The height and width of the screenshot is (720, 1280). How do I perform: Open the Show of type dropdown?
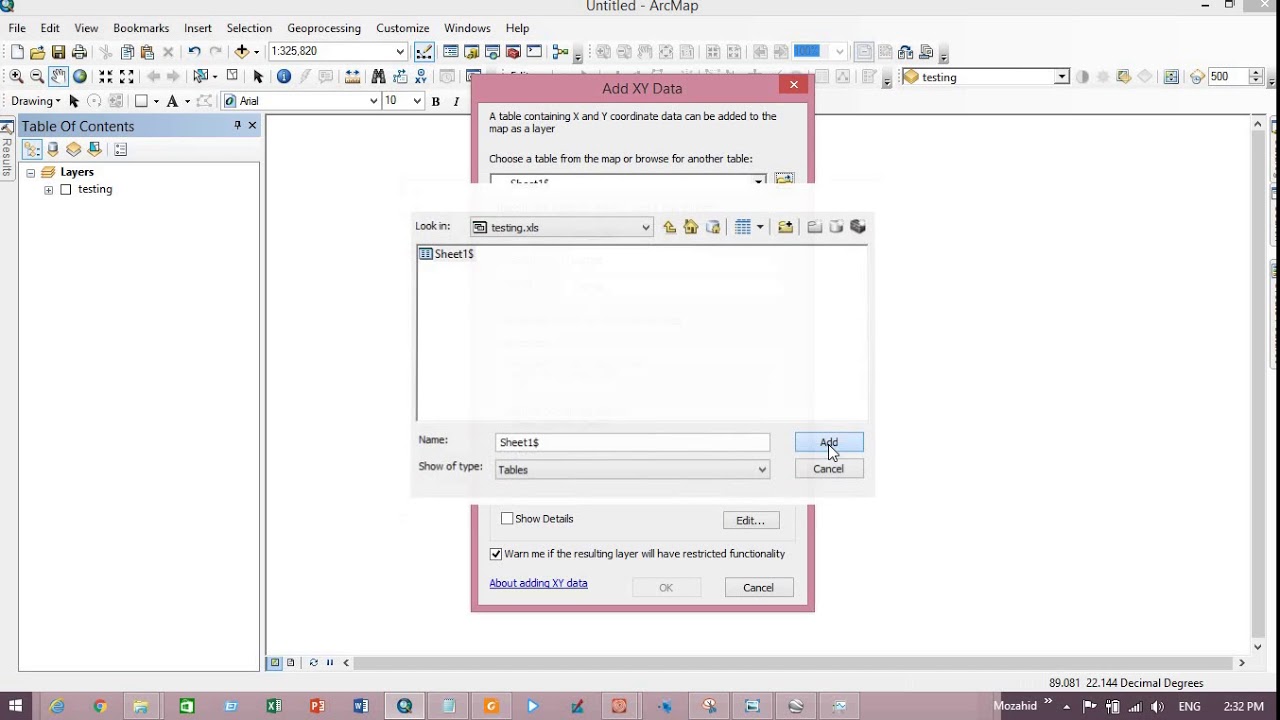tap(762, 470)
